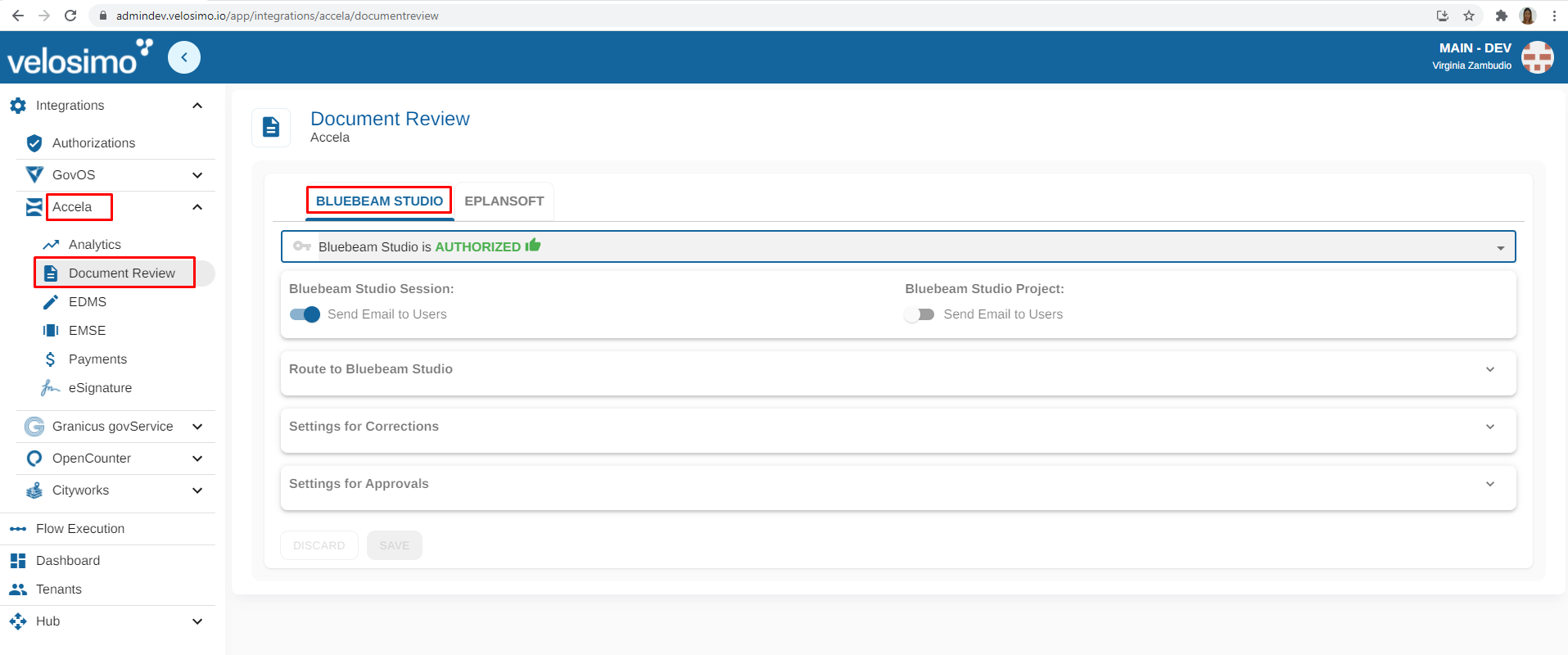
Task: Click the velosimo logo
Action: pyautogui.click(x=80, y=57)
